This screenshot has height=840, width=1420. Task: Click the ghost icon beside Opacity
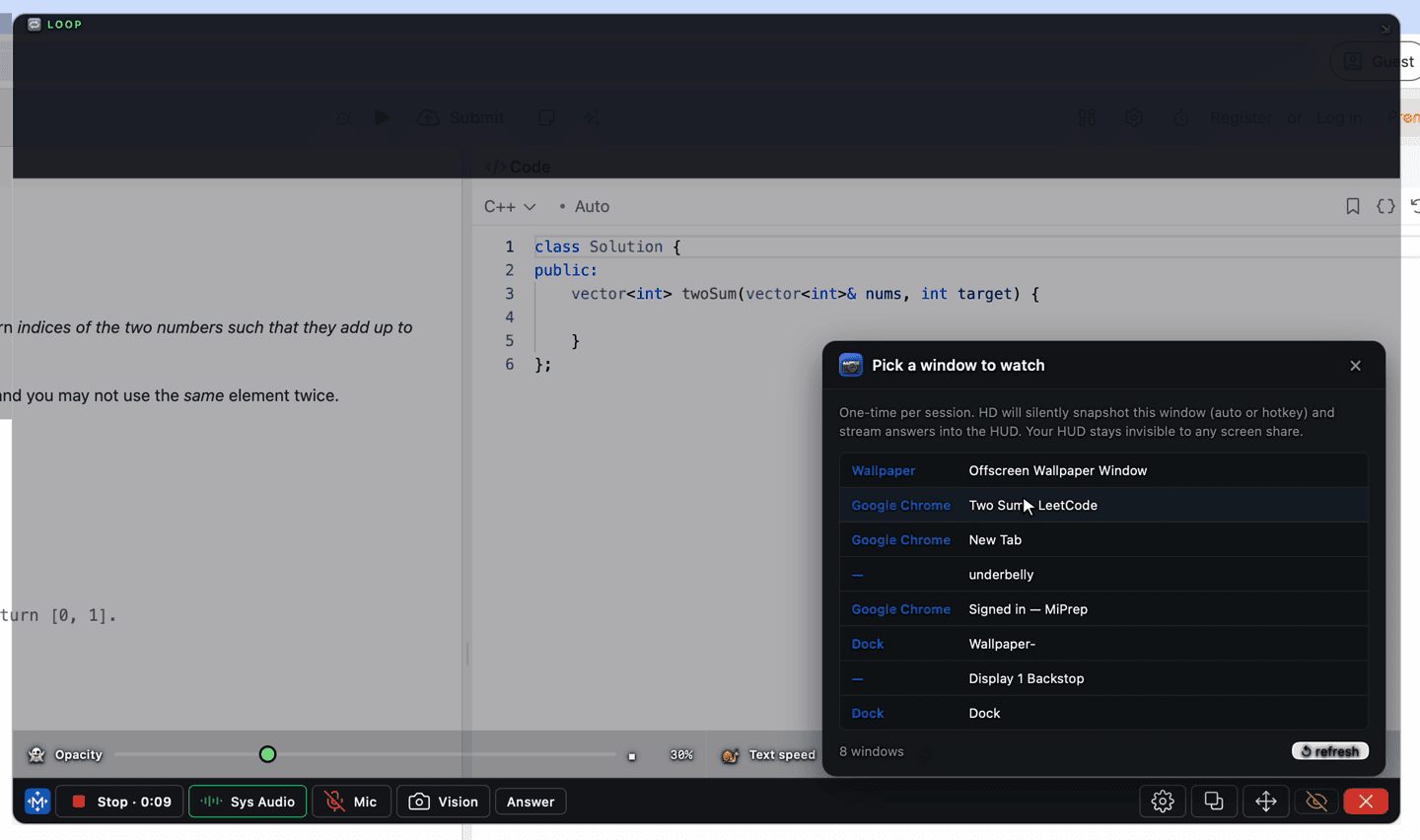(x=36, y=755)
